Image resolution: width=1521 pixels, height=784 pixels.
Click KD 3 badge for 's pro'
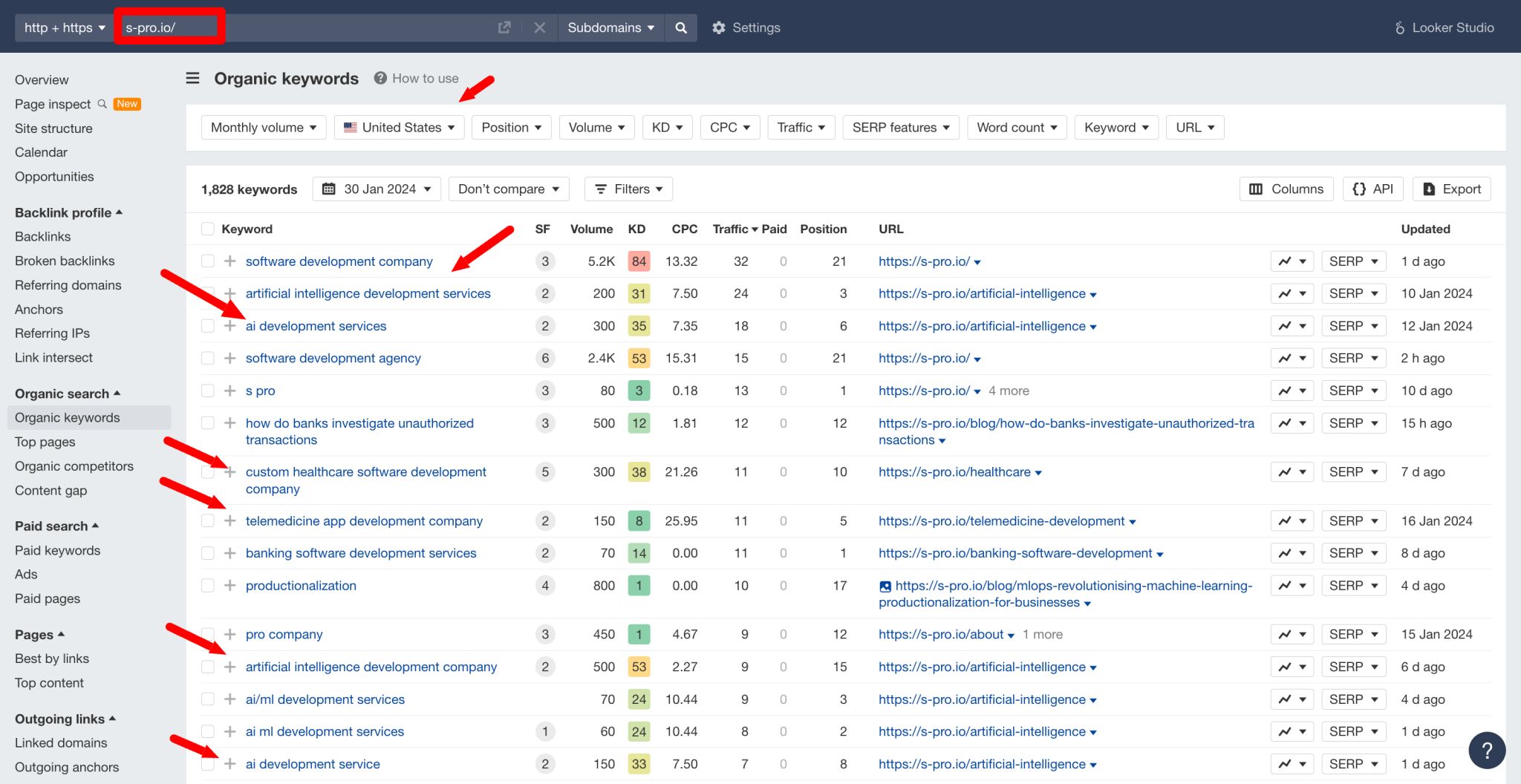click(639, 391)
